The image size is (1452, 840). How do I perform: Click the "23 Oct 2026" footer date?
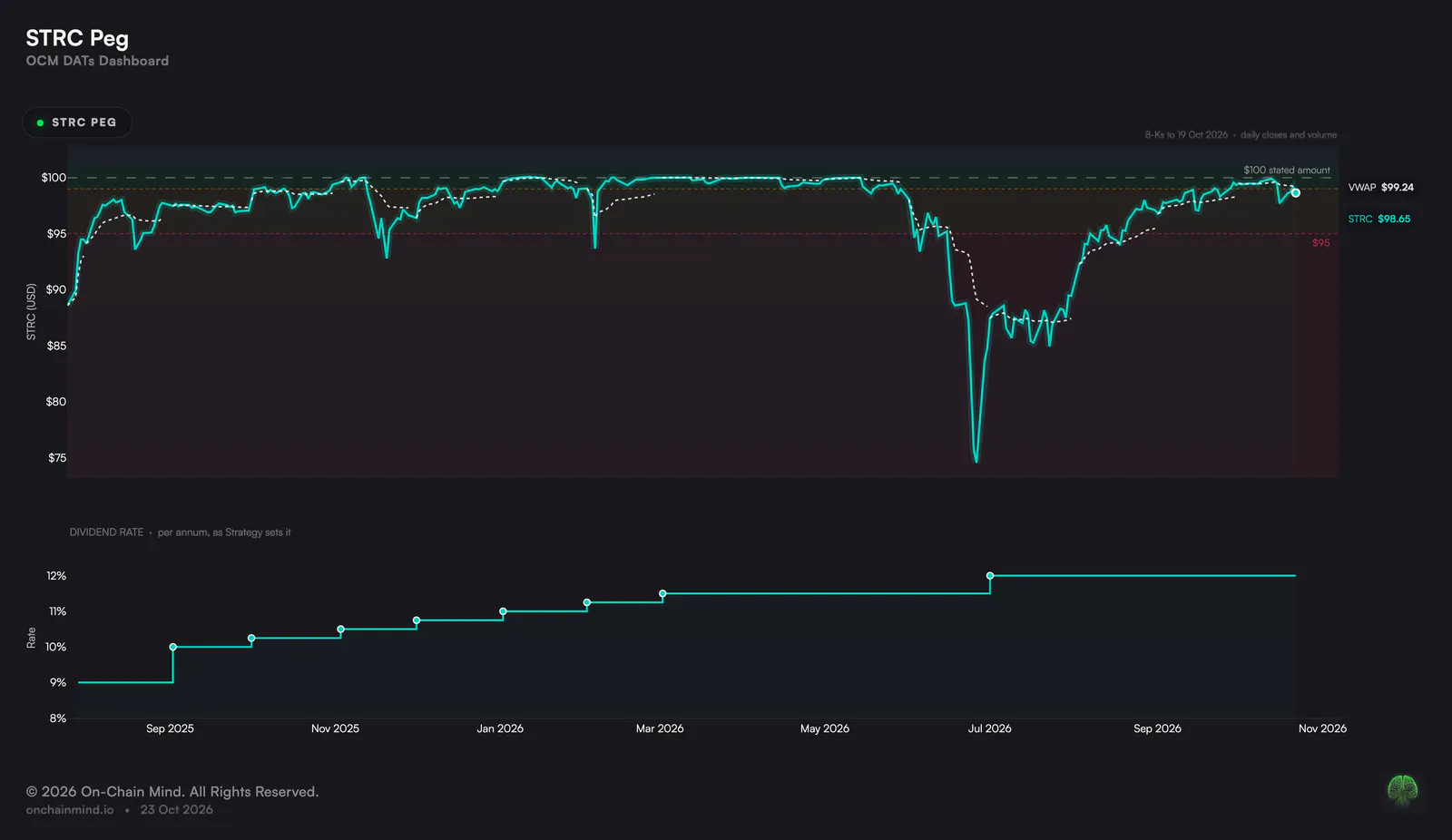[176, 810]
